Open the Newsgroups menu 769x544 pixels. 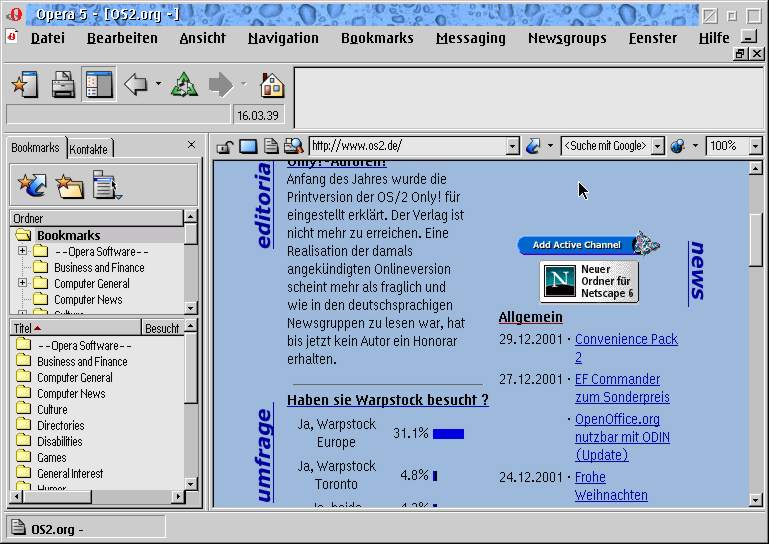(x=567, y=38)
